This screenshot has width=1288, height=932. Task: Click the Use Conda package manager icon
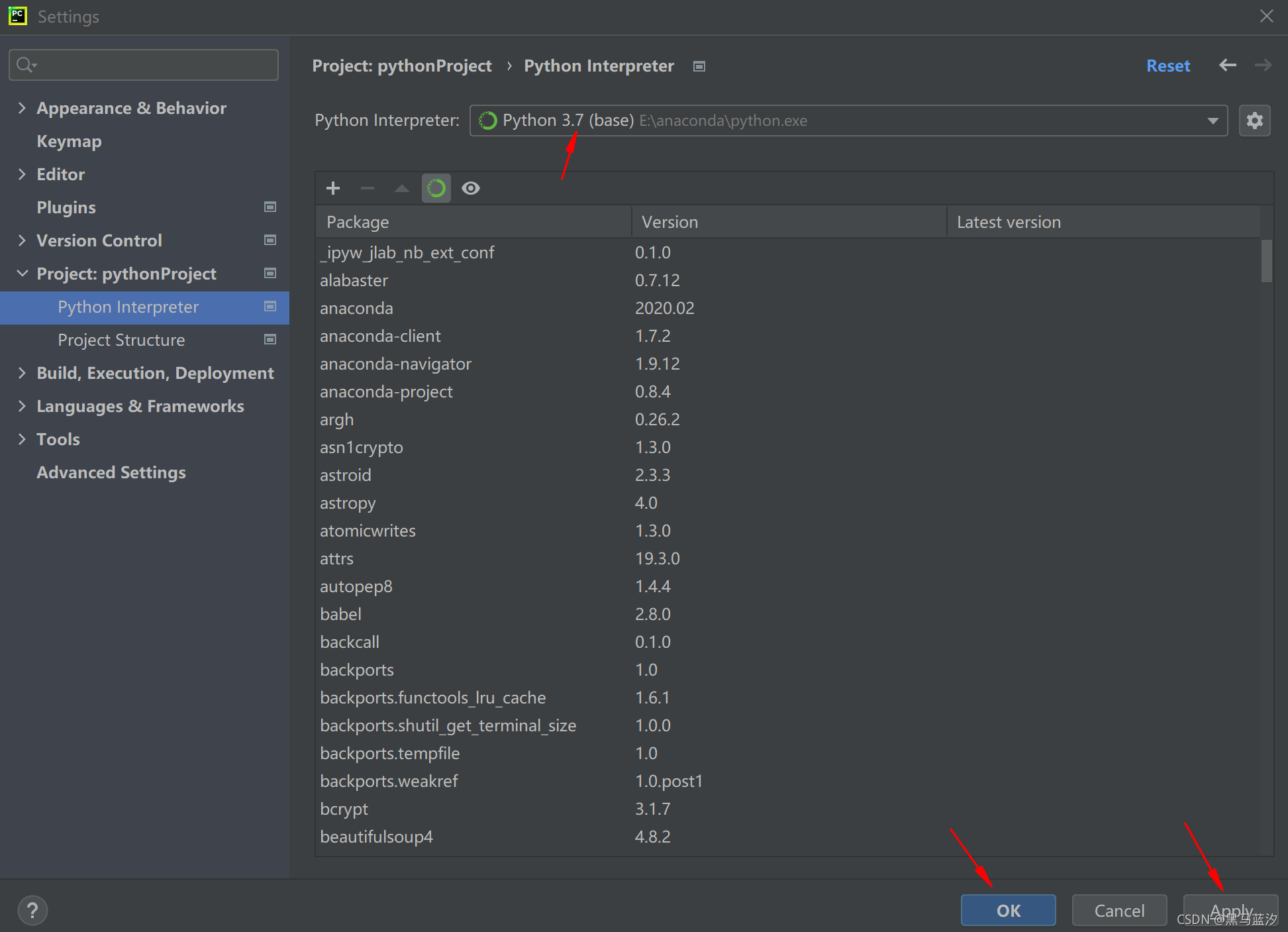pyautogui.click(x=436, y=188)
